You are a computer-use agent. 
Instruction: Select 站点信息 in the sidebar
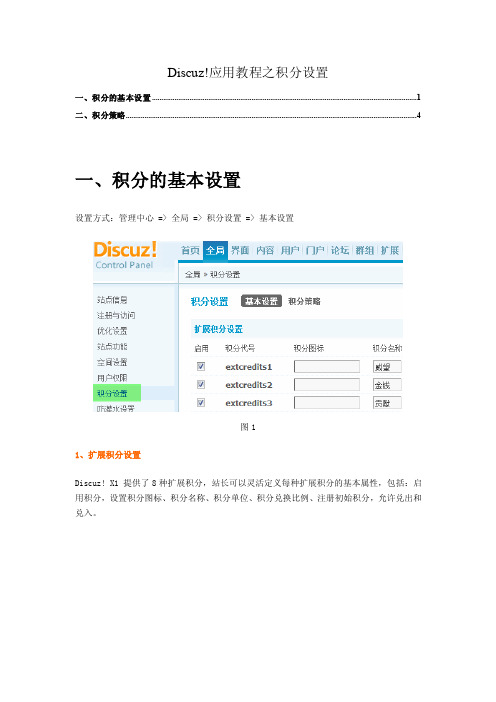coord(112,300)
